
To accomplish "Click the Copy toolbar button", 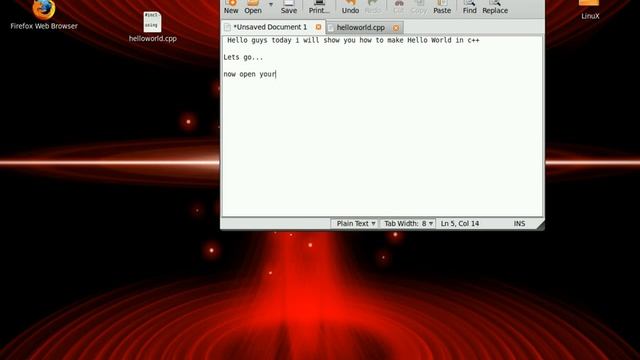I will (x=419, y=7).
